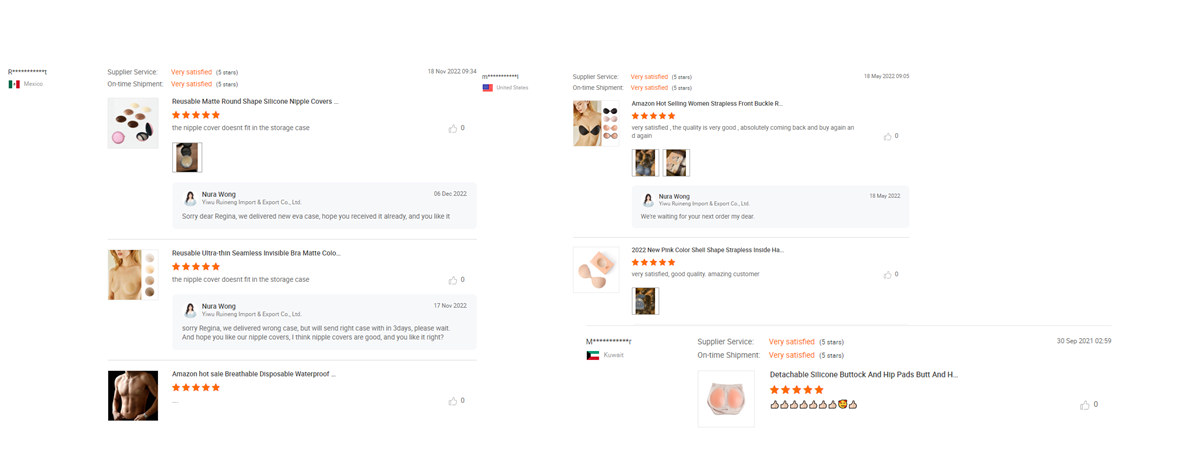Open Detachable Silicone Buttock And Hip Pads link
This screenshot has height=450, width=1200.
click(x=864, y=375)
